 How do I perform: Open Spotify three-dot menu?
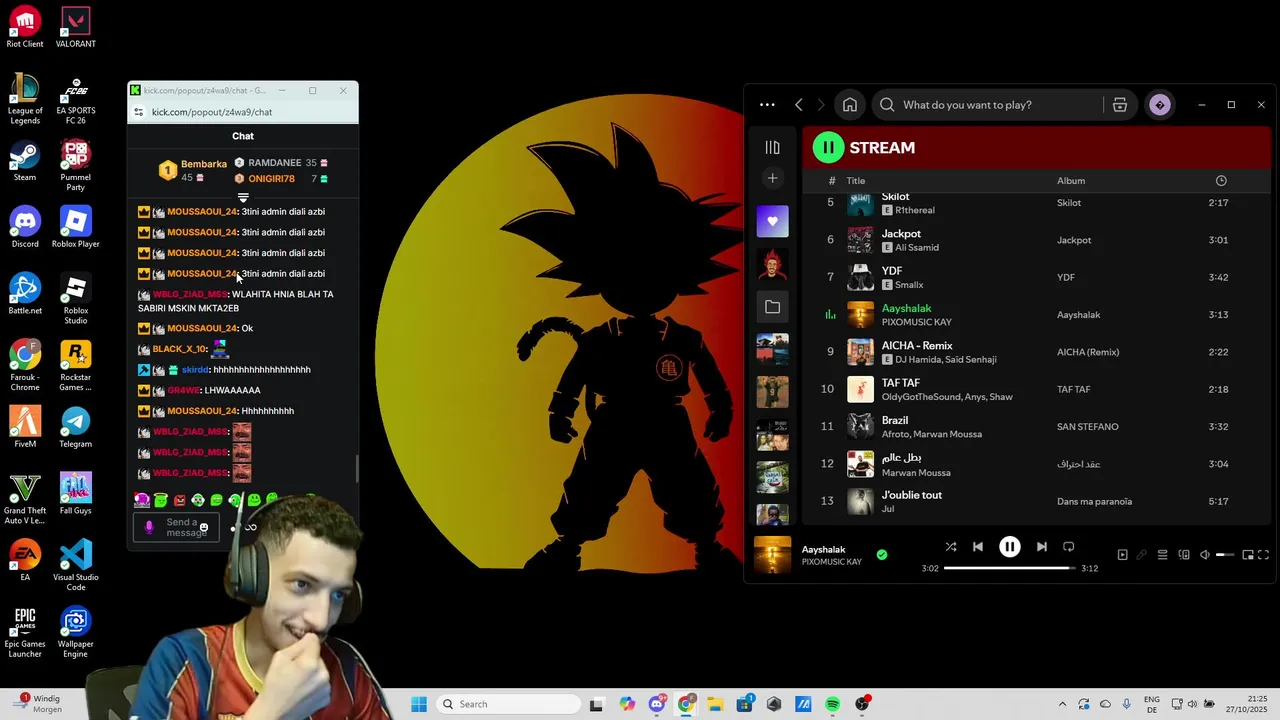tap(767, 105)
